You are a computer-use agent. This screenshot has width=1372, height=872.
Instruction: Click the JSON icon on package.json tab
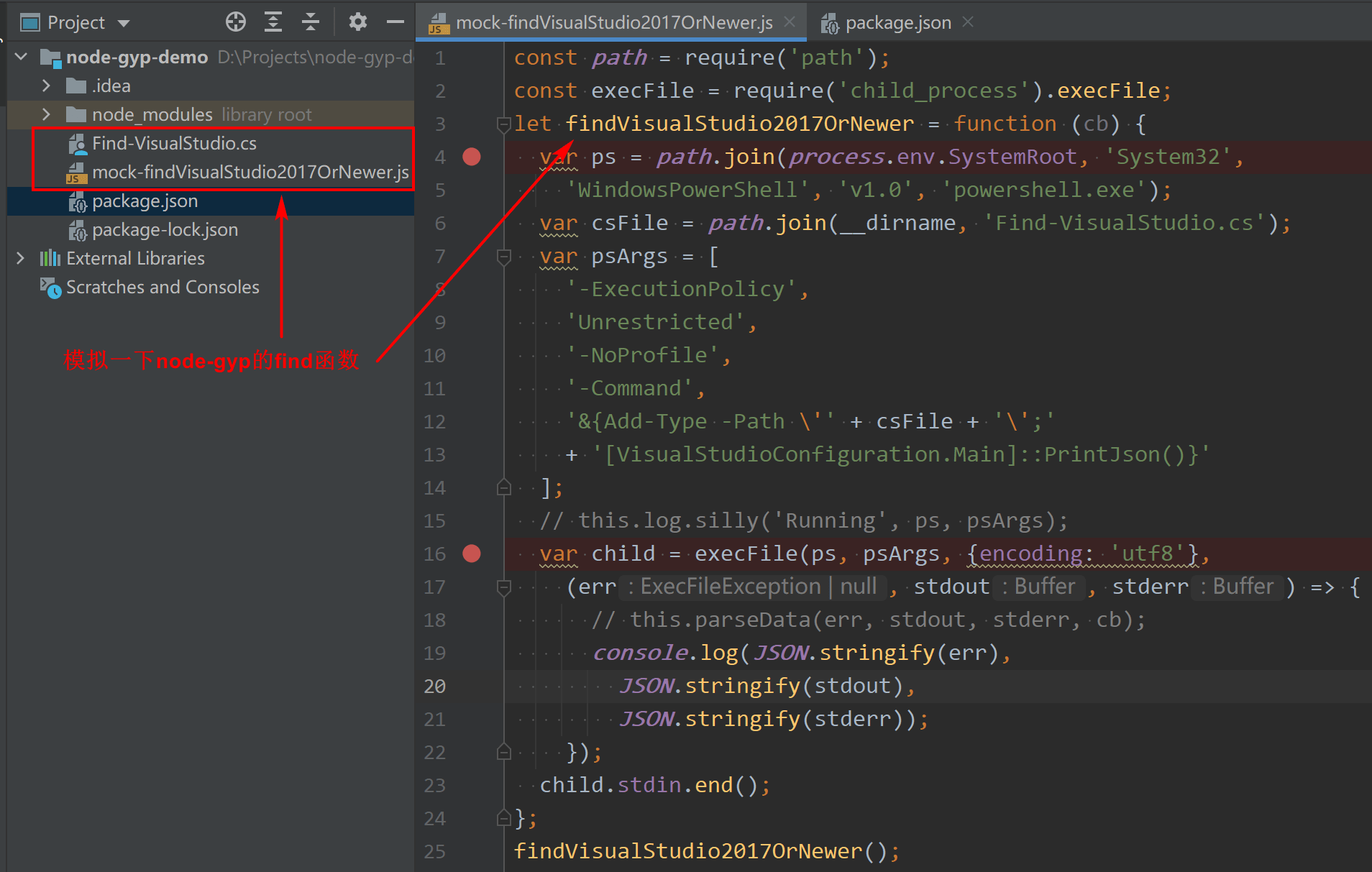(830, 24)
